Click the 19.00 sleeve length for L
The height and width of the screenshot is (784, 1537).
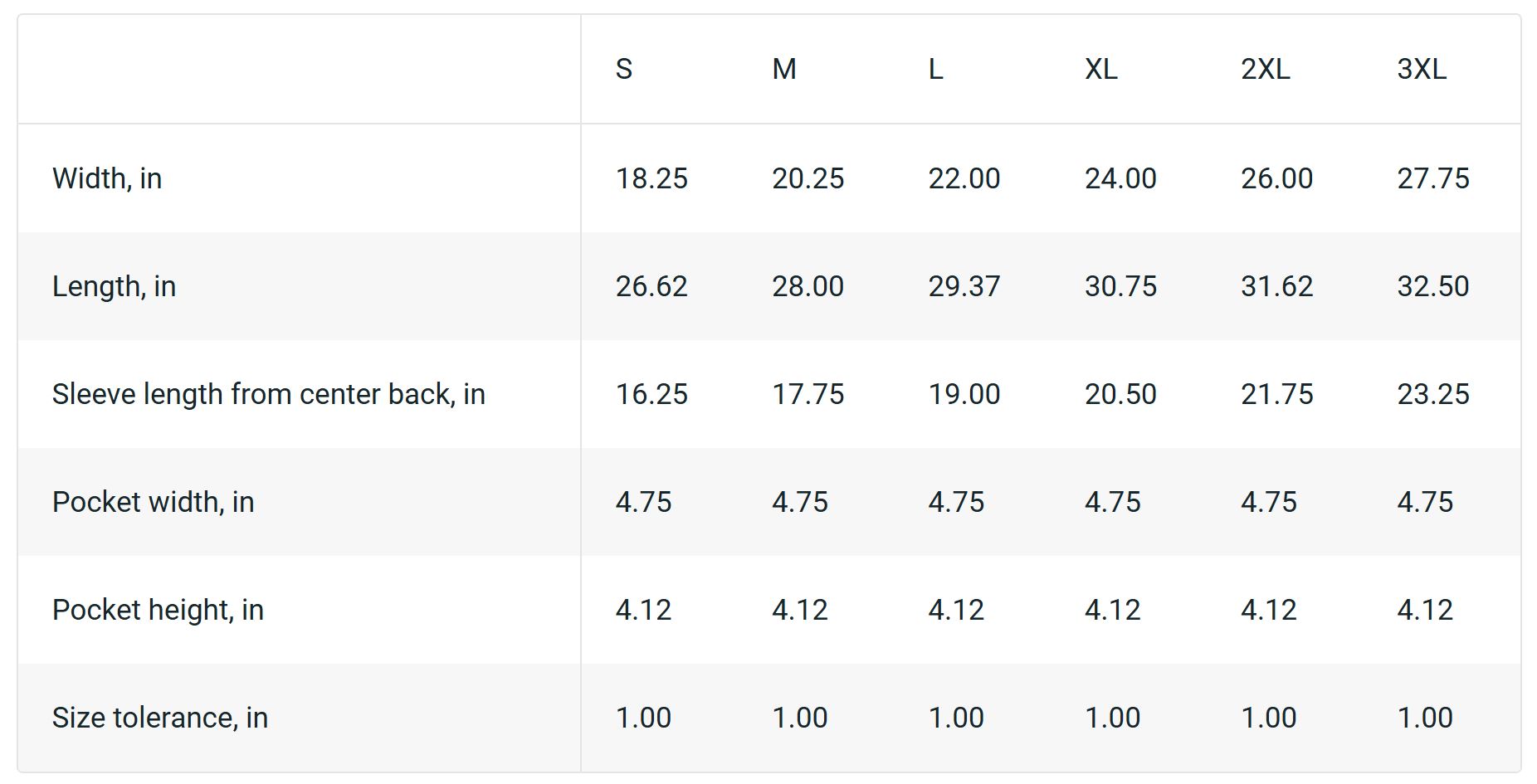coord(964,394)
